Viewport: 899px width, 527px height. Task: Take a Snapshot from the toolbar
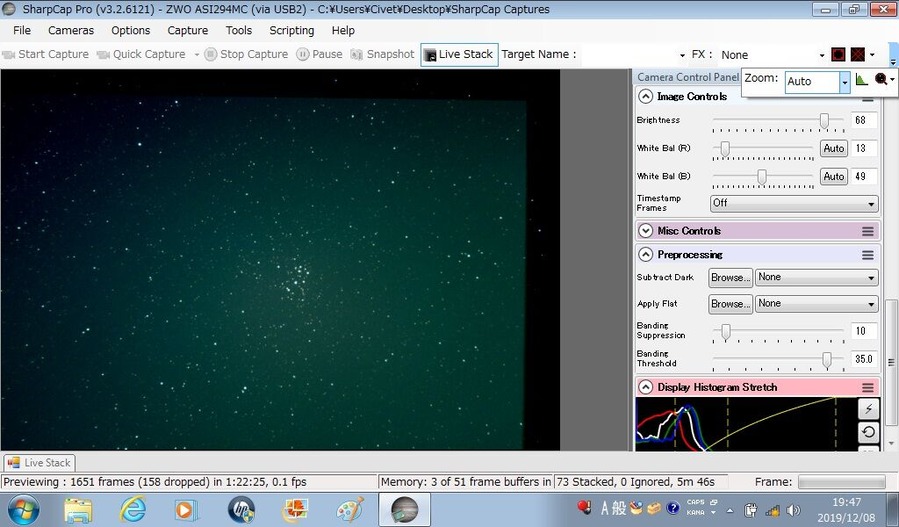[382, 54]
